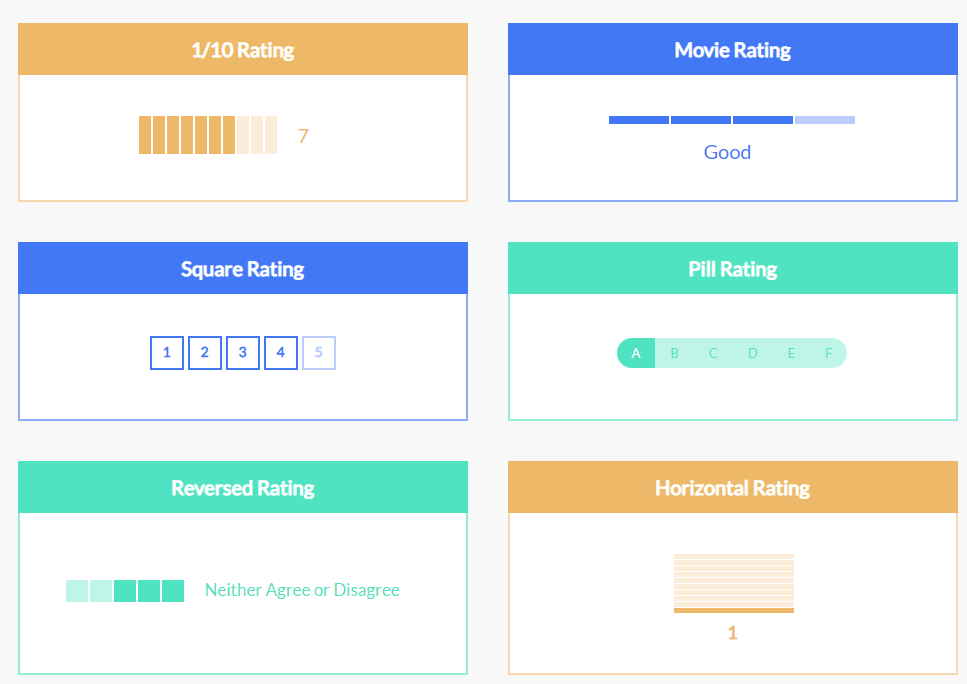Click leftmost block of the Reversed Rating
Viewport: 967px width, 684px height.
pyautogui.click(x=77, y=591)
